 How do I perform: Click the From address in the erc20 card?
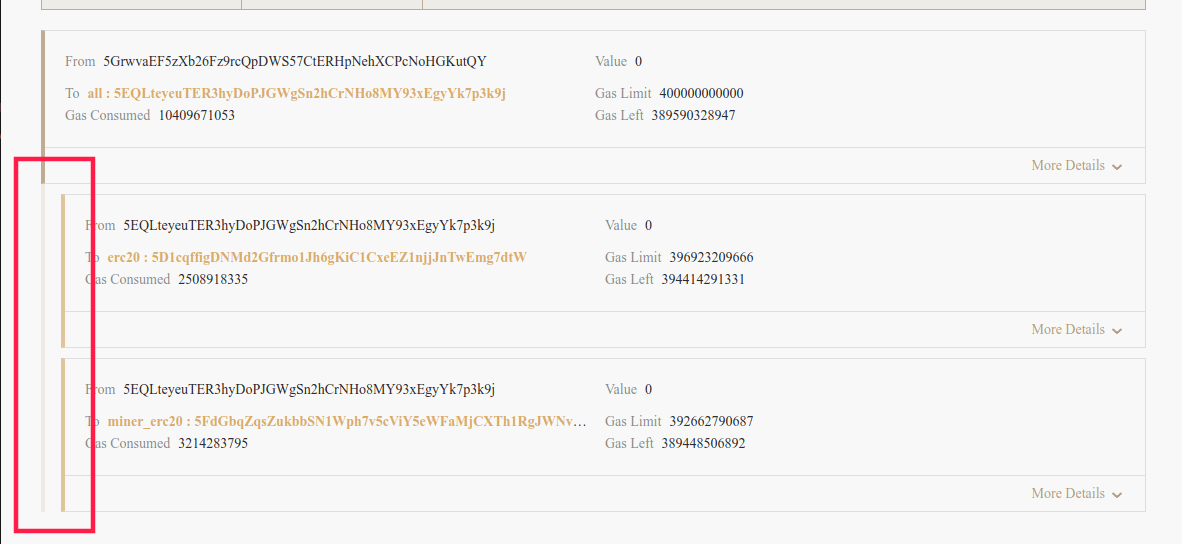point(309,225)
